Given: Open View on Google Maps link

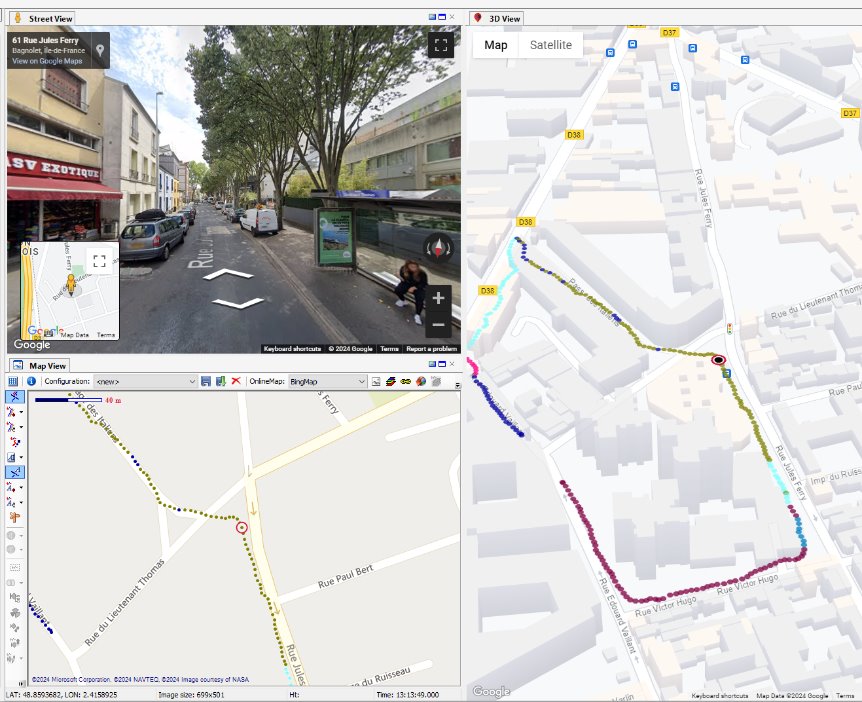Looking at the screenshot, I should point(47,61).
